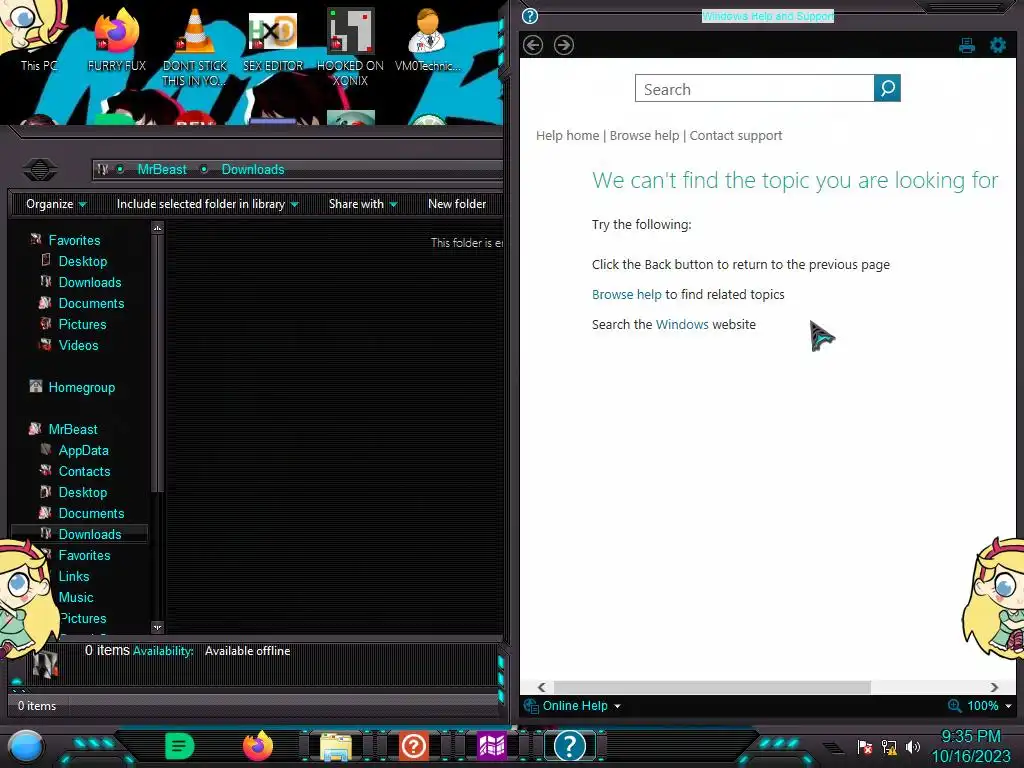Select Documents under Favorites

pyautogui.click(x=91, y=303)
